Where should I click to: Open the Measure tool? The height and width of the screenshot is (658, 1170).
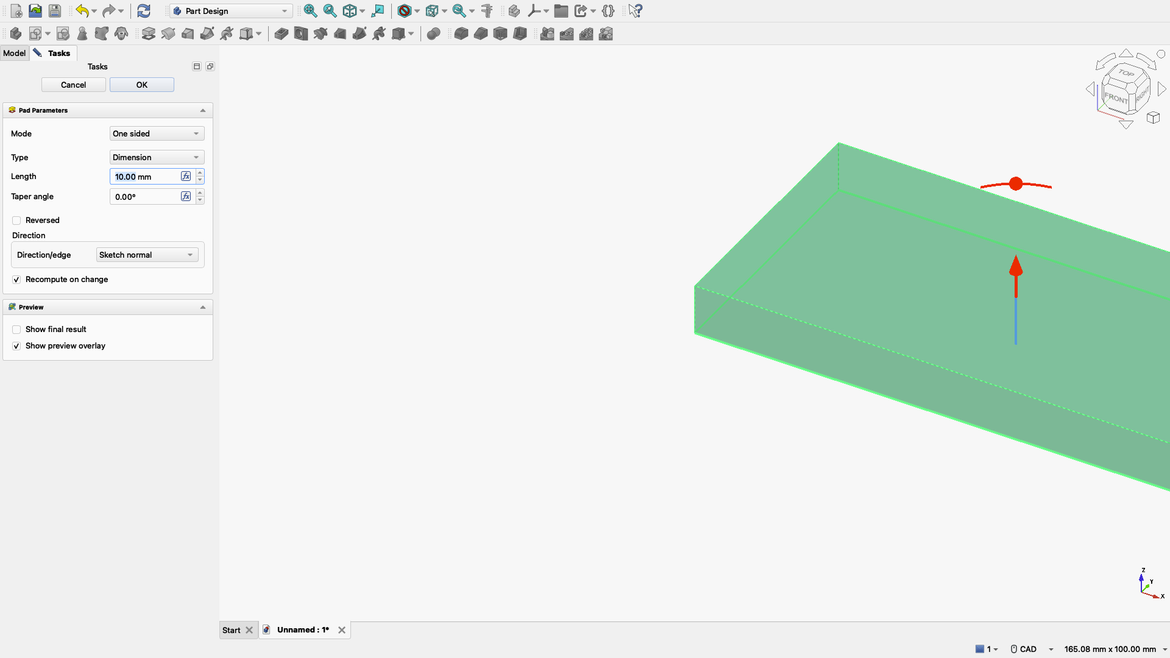click(x=486, y=10)
